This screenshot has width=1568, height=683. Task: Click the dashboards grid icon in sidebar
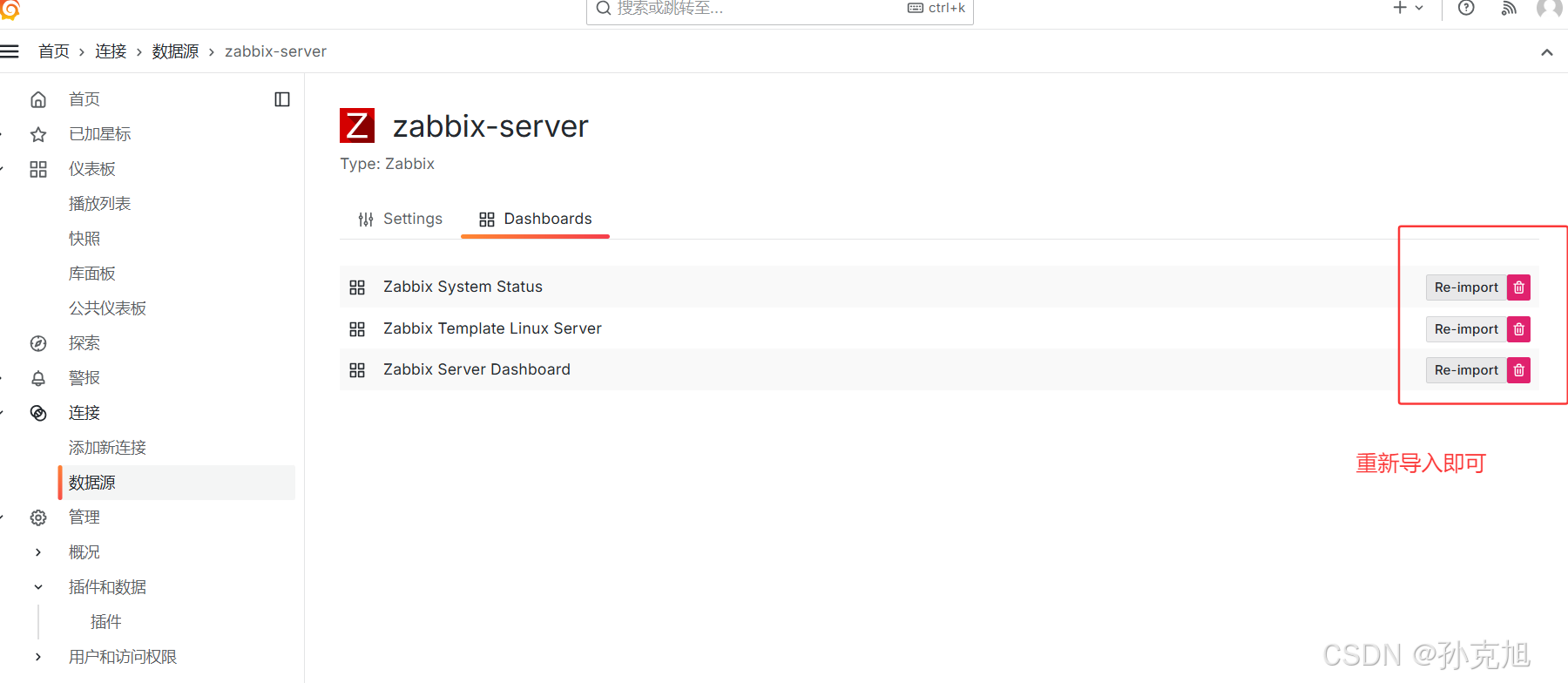(38, 169)
